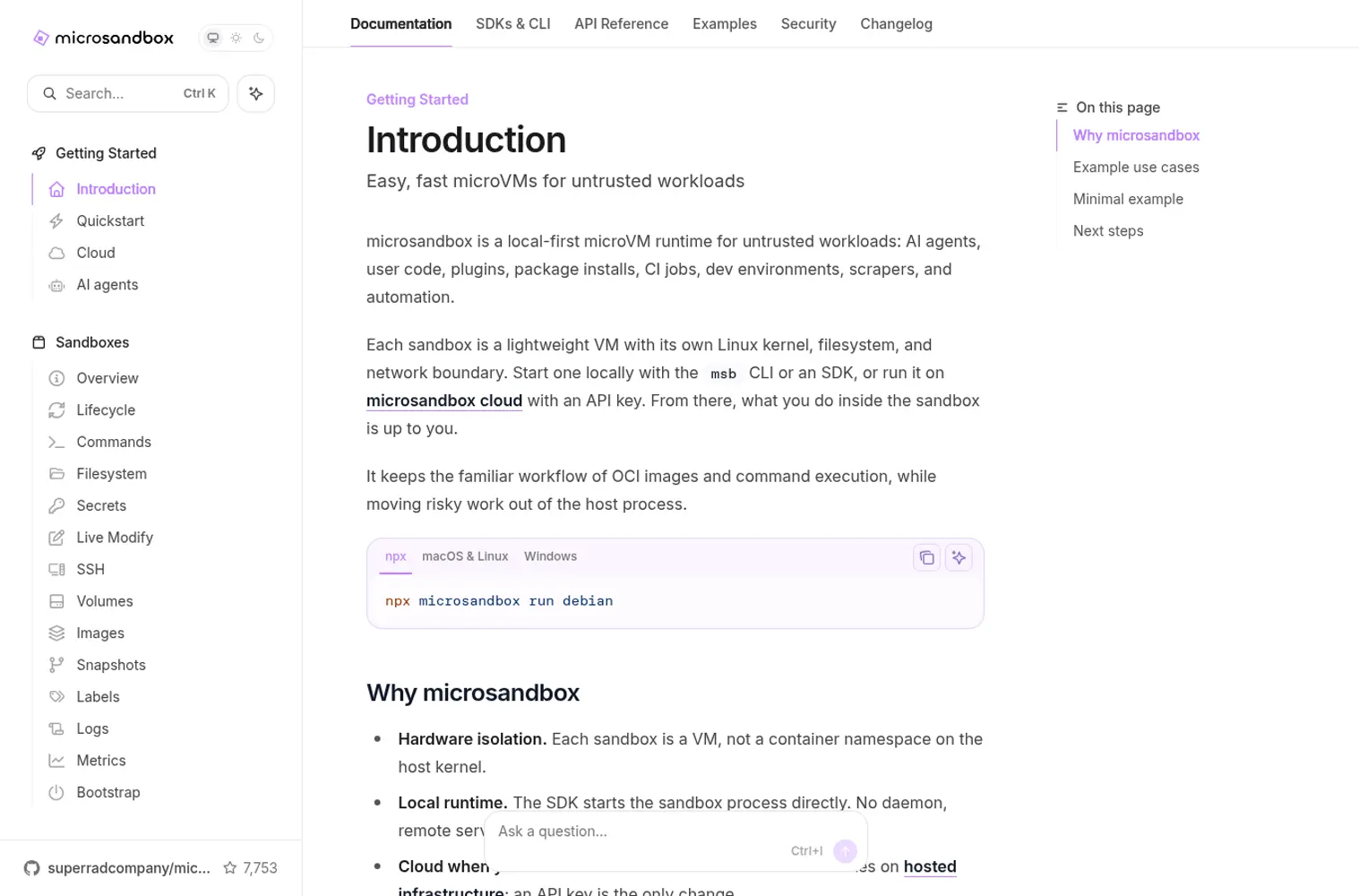Select the Changelog tab
Viewport: 1359px width, 896px height.
tap(897, 24)
